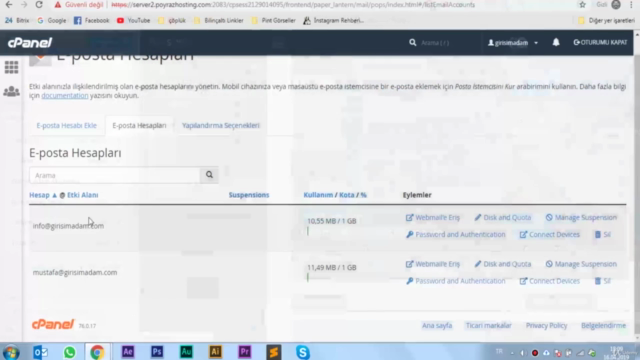Sort by Kota column
This screenshot has height=360, width=640.
coord(347,195)
